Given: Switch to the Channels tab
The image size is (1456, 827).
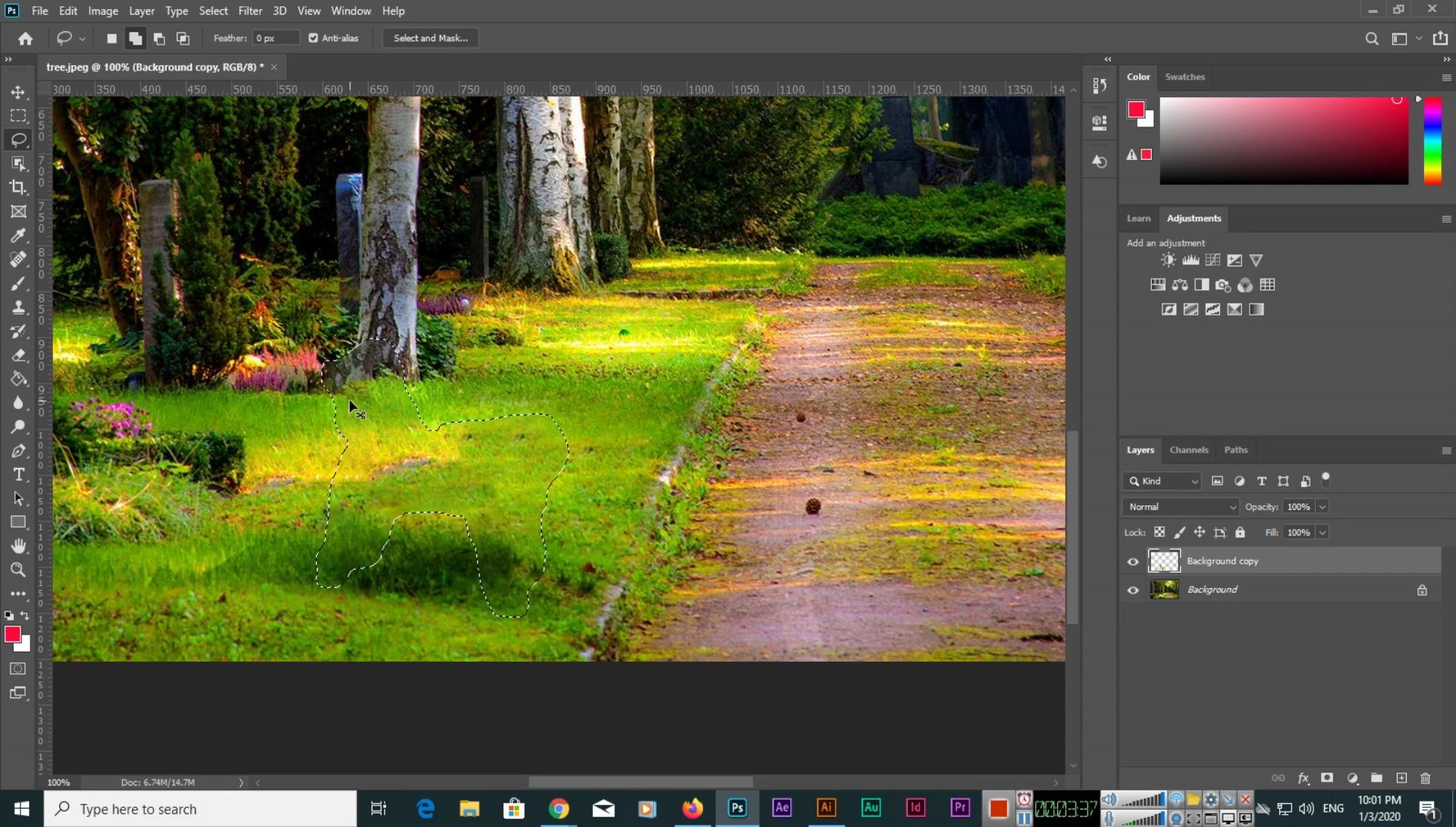Looking at the screenshot, I should pyautogui.click(x=1188, y=450).
